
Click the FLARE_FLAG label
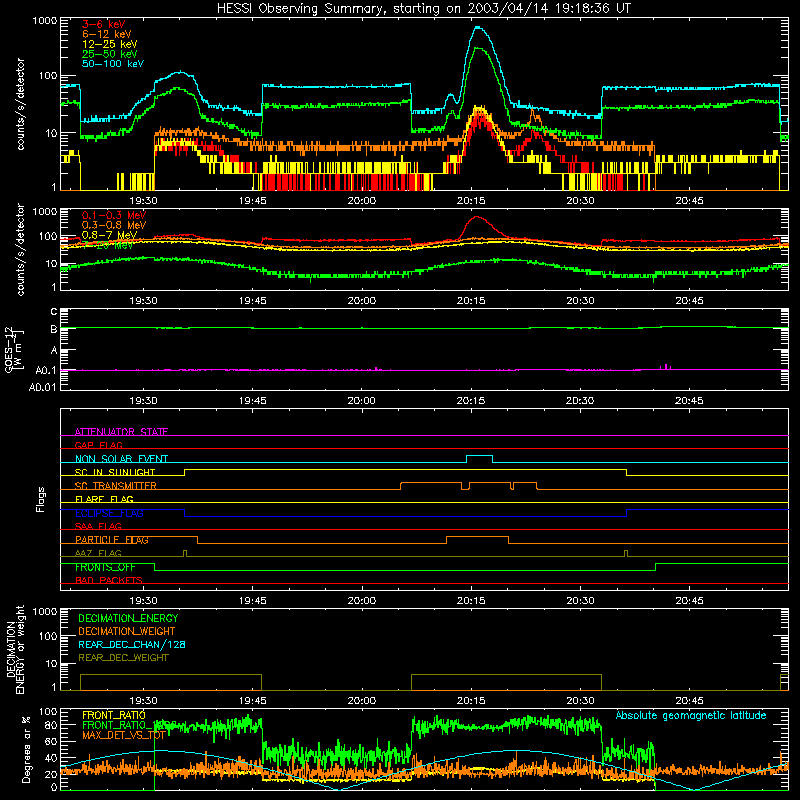pos(104,499)
